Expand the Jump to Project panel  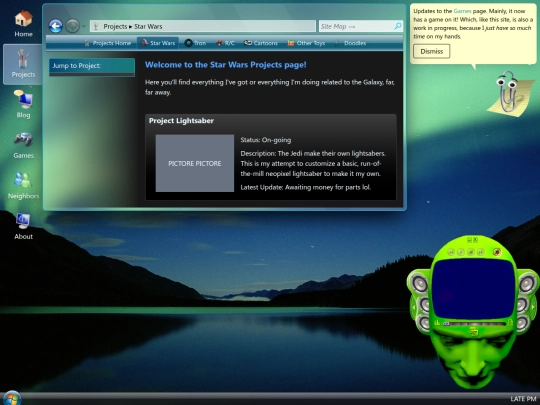click(92, 67)
